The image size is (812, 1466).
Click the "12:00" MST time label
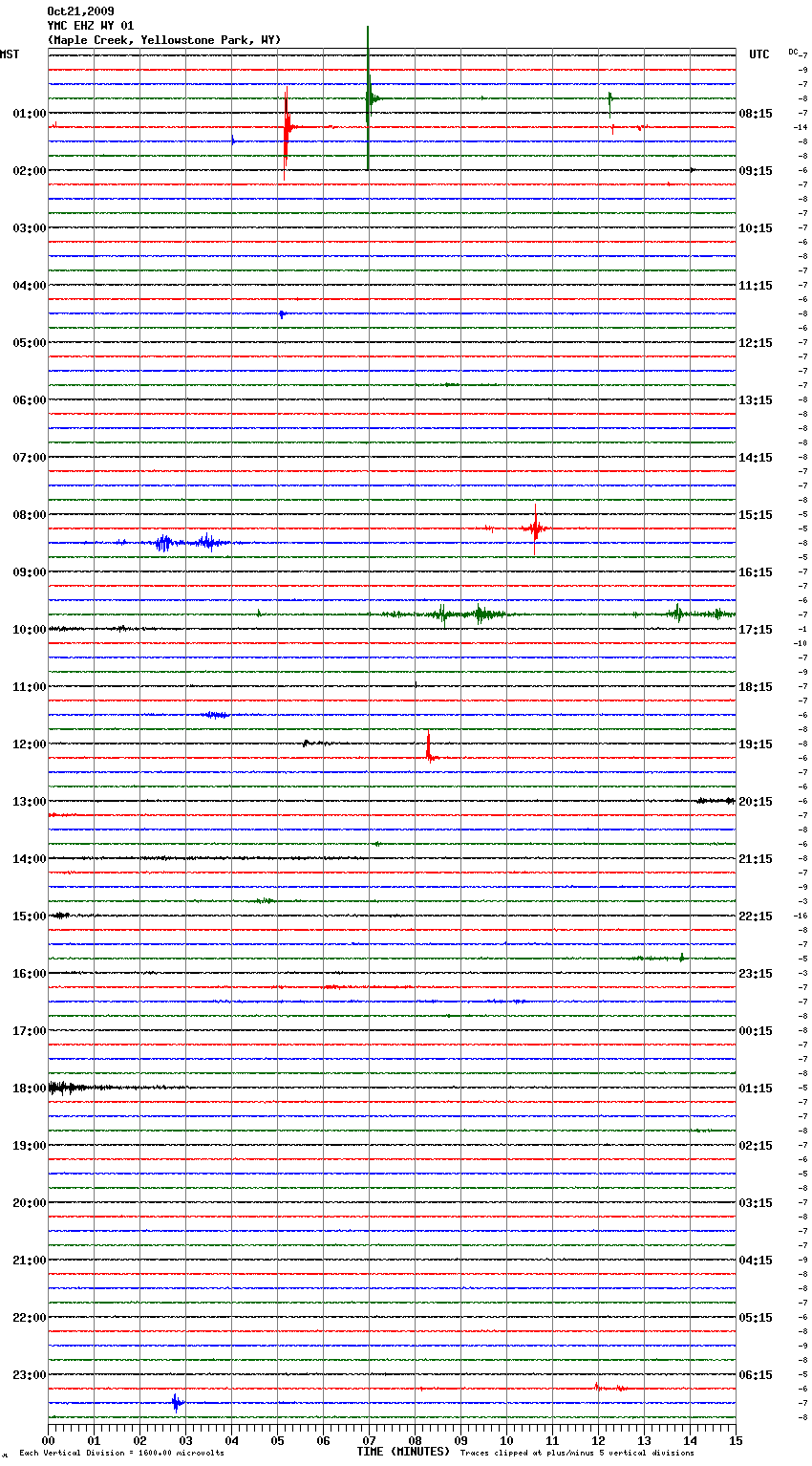(x=30, y=744)
